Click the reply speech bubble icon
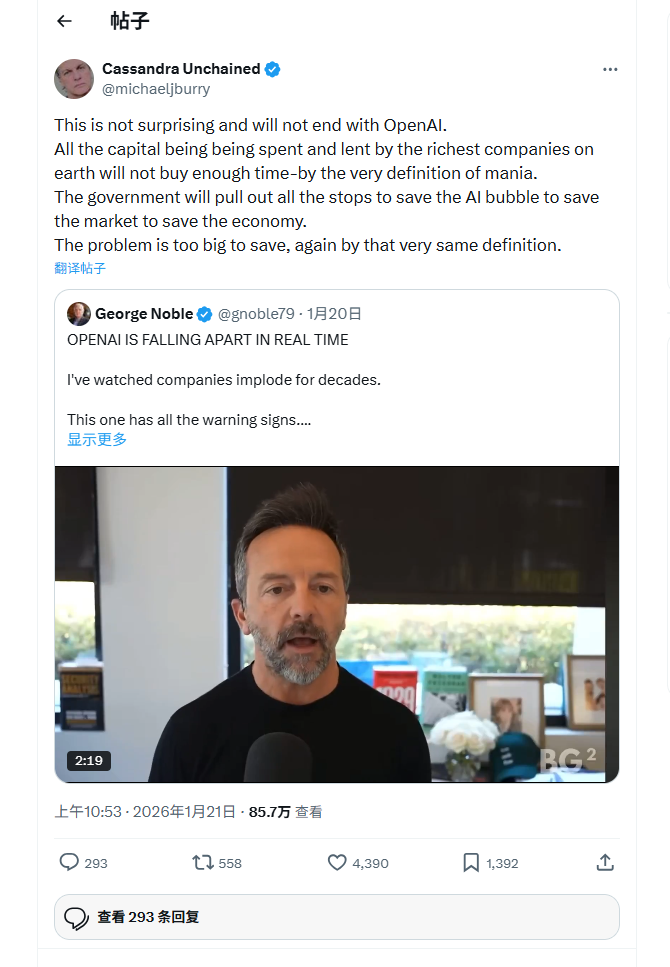This screenshot has width=670, height=967. click(x=69, y=862)
